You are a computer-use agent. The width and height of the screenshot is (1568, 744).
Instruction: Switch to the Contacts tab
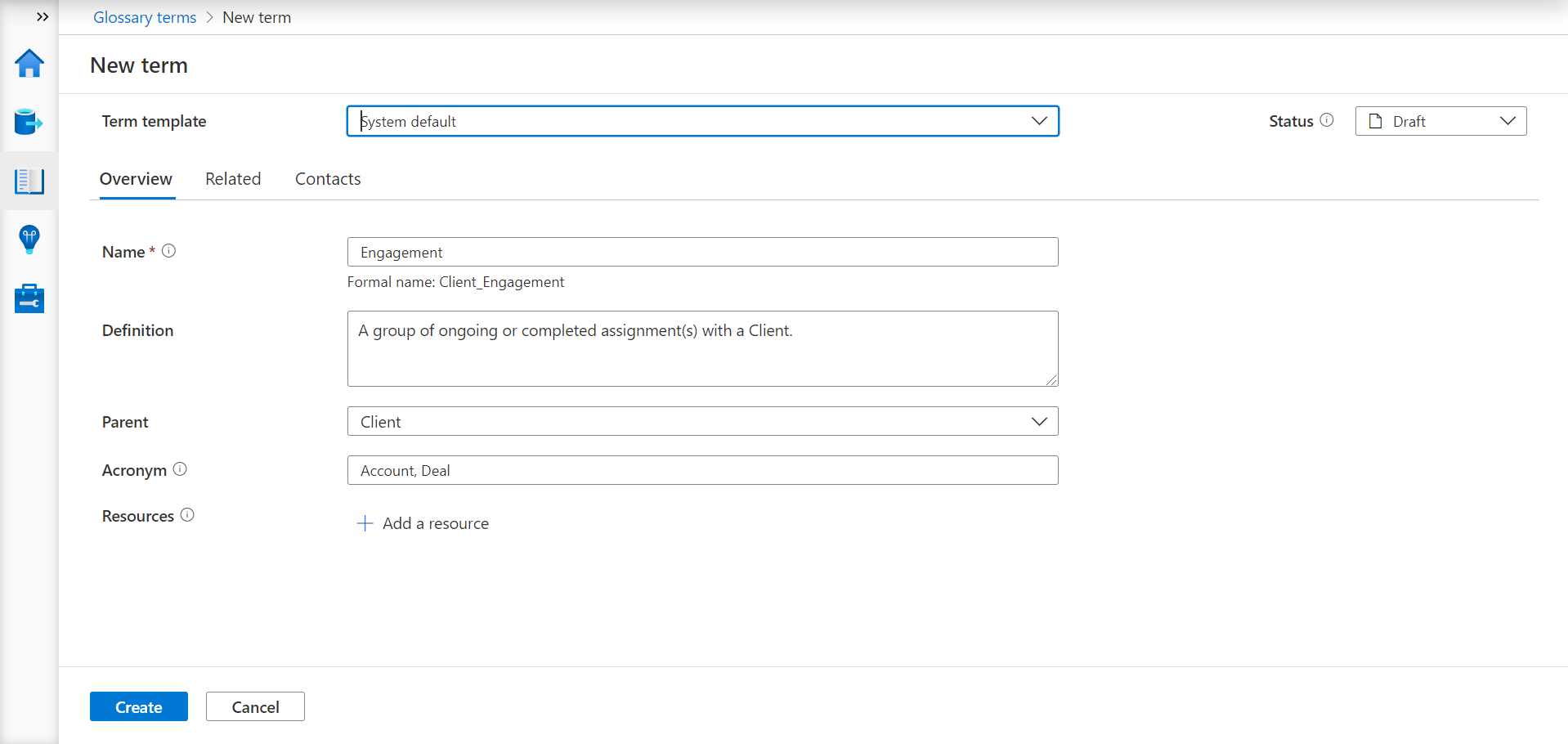[x=328, y=179]
